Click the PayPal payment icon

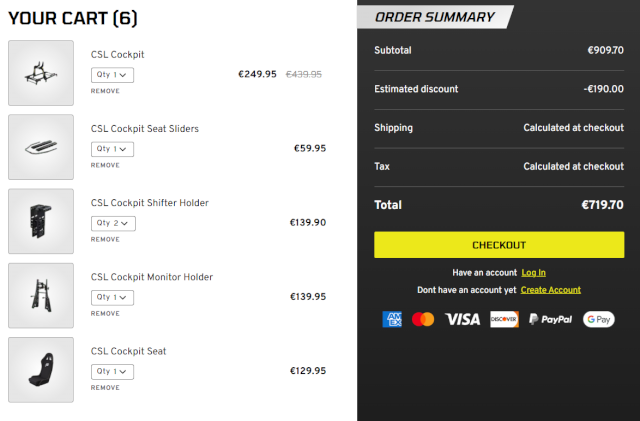click(550, 319)
